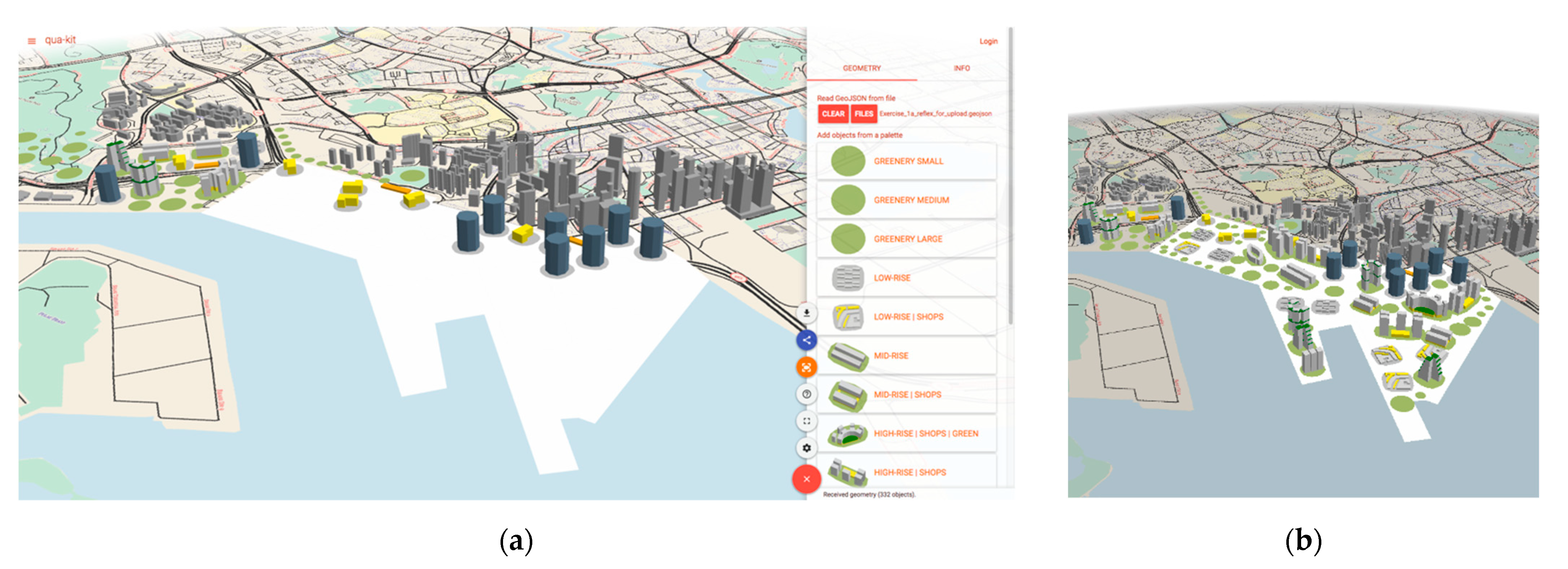Click the download geometry icon button
This screenshot has width=1568, height=569.
click(x=806, y=313)
